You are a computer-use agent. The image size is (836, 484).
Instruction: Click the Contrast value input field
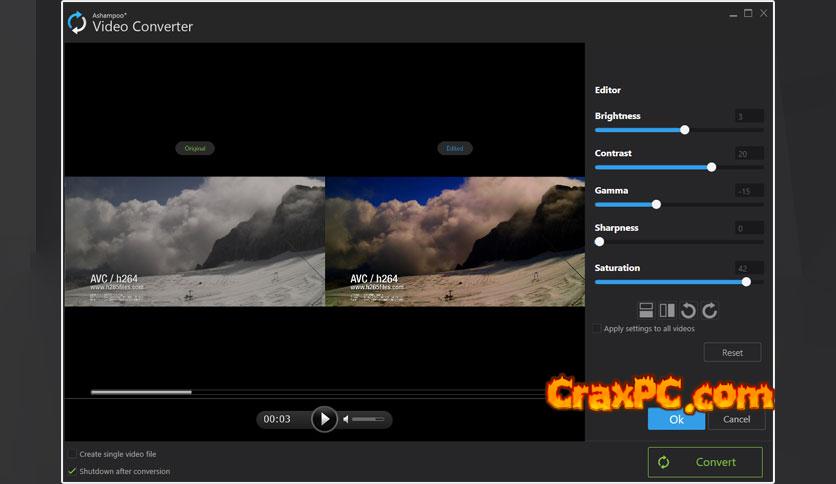(749, 154)
